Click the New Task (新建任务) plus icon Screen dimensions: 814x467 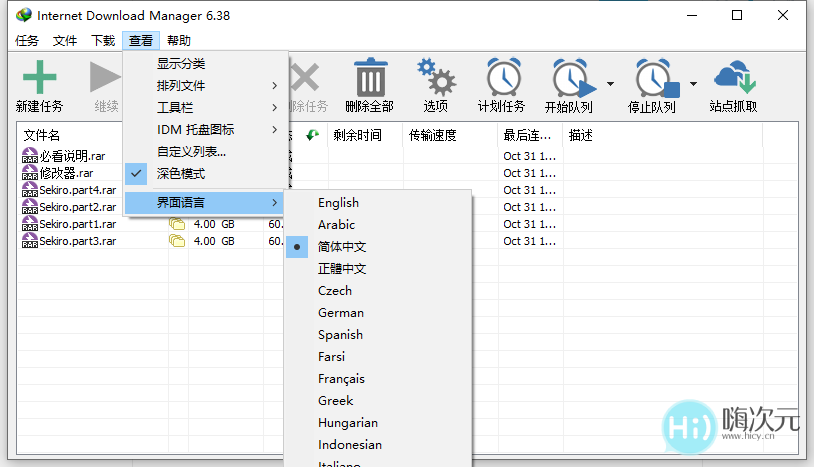click(x=39, y=77)
